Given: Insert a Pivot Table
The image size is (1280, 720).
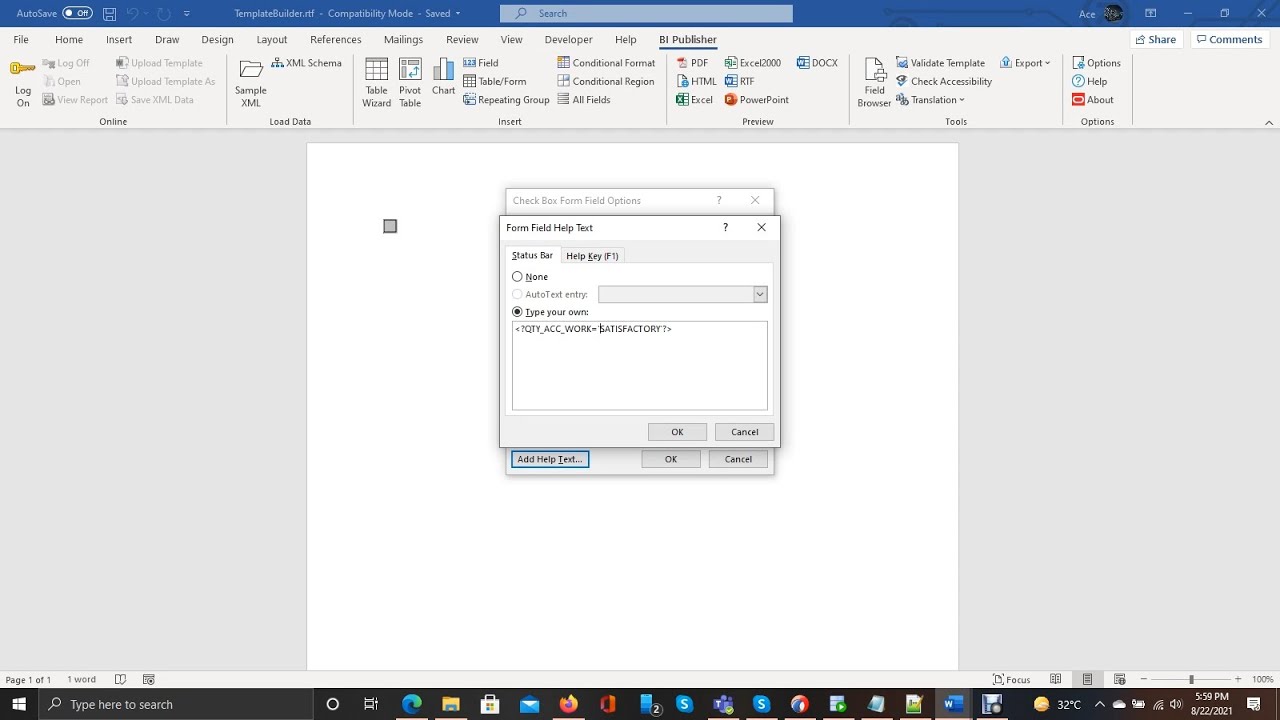Looking at the screenshot, I should coord(410,83).
